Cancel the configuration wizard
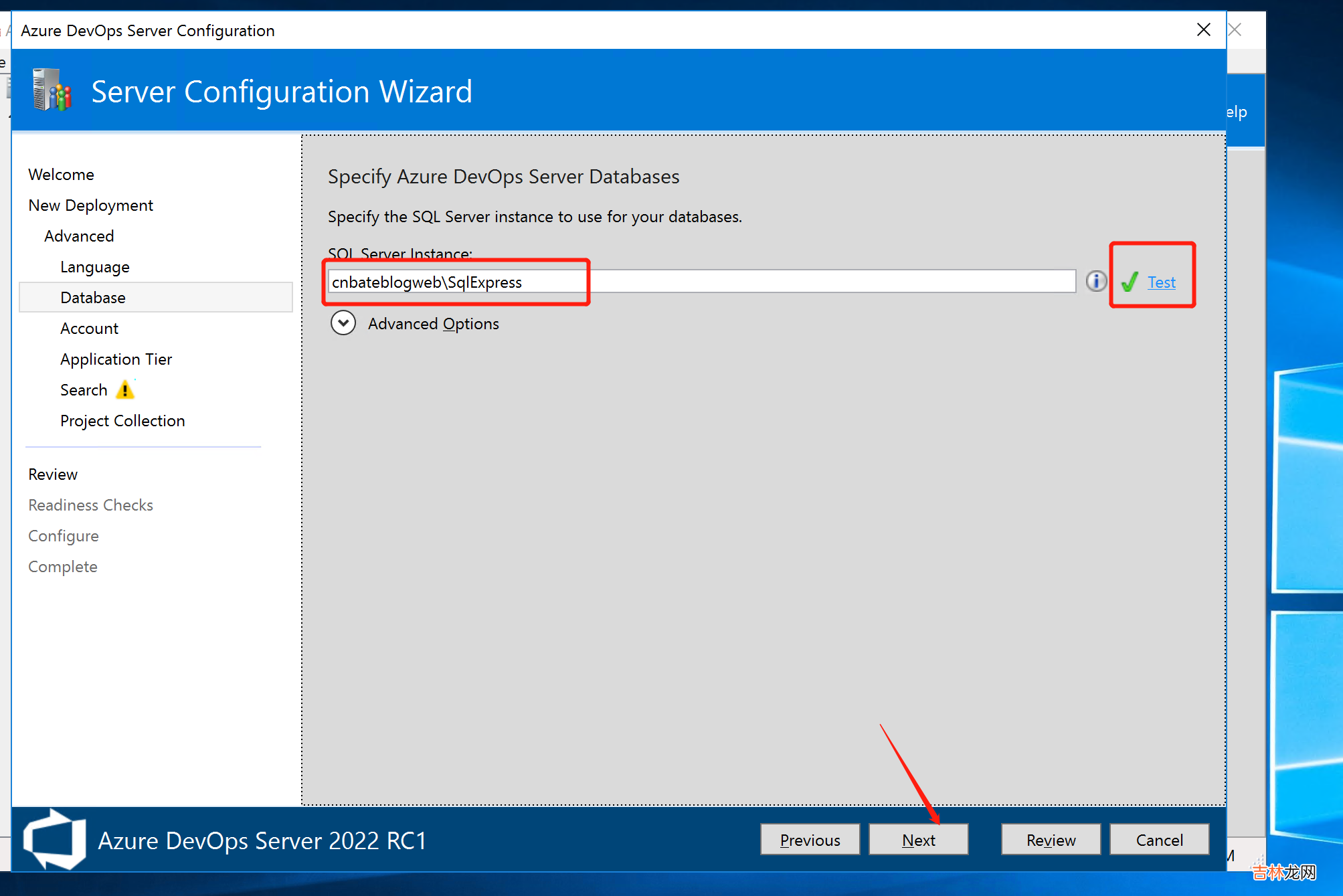 tap(1159, 840)
